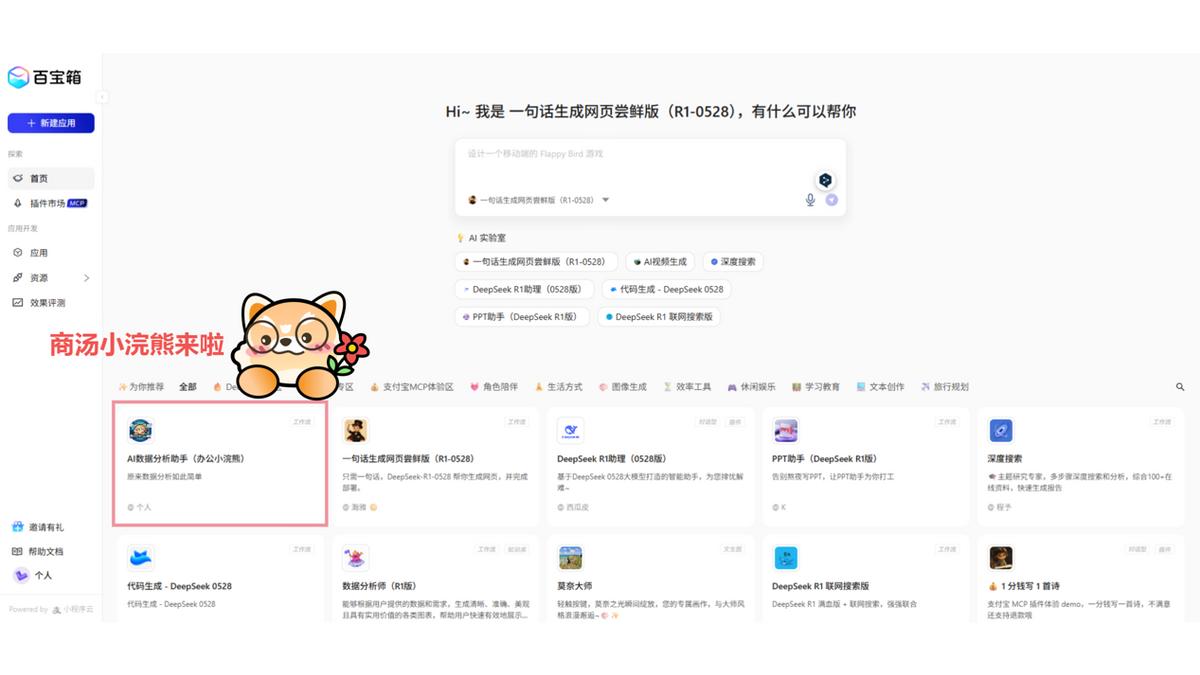Open the model selector dropdown 一句话生成网页尝鲜版

pyautogui.click(x=540, y=200)
